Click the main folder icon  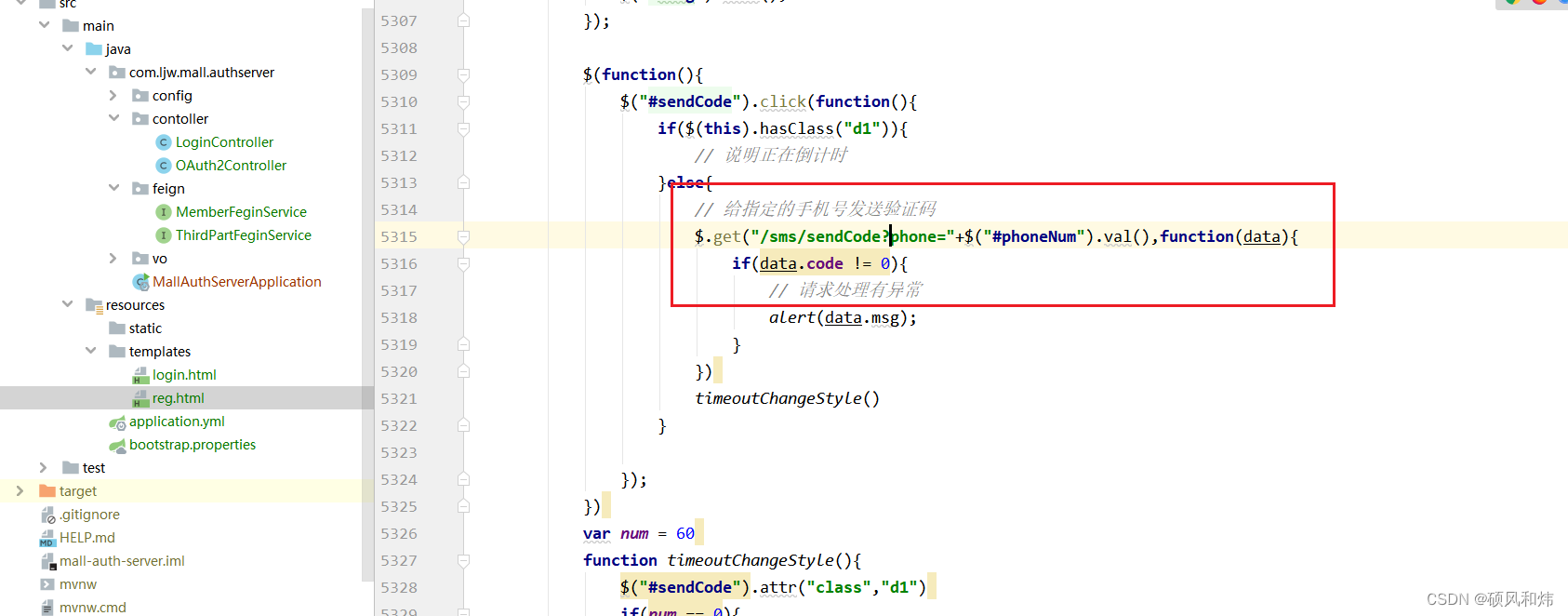coord(71,25)
